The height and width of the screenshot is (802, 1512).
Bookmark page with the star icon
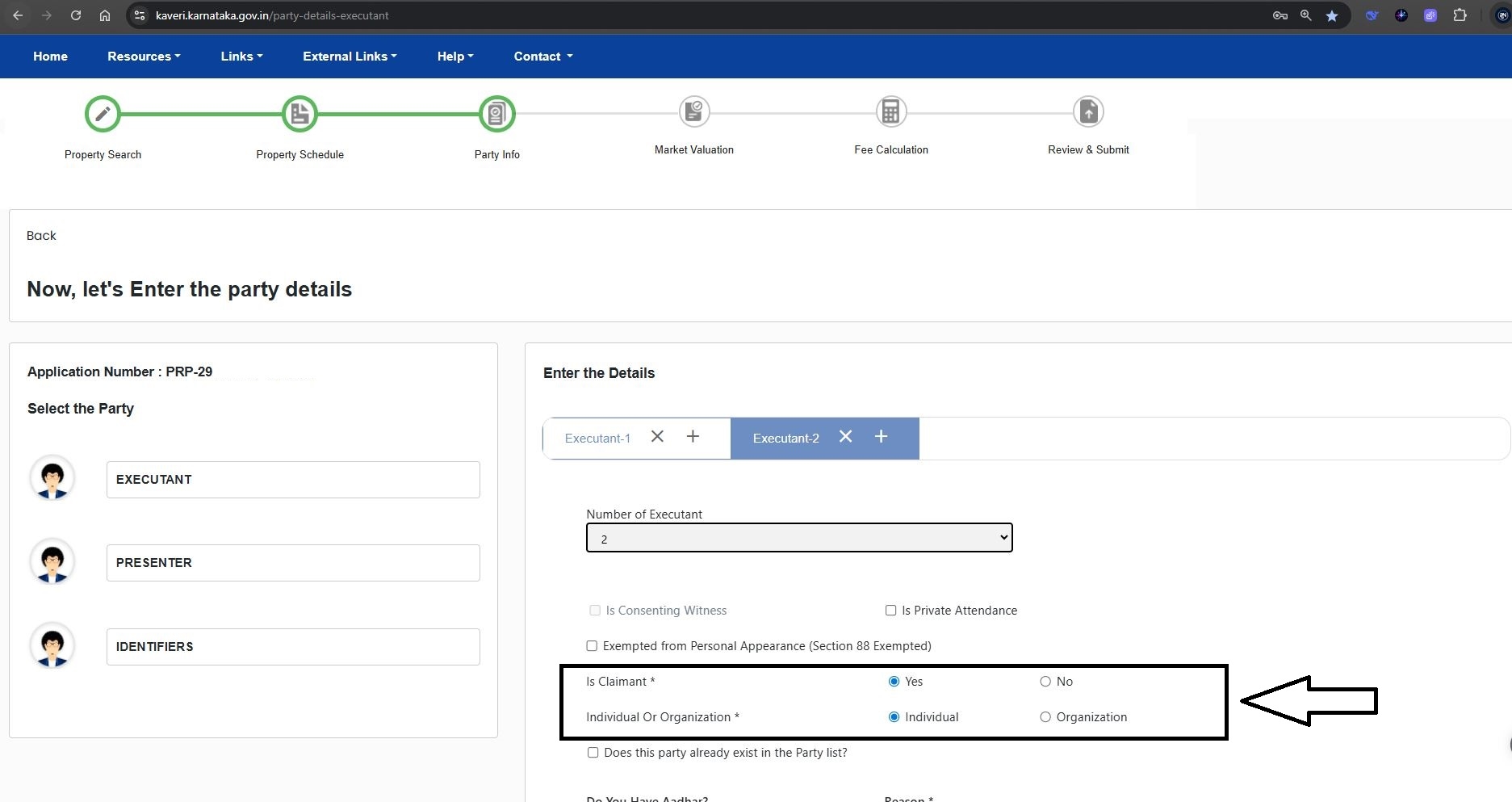pyautogui.click(x=1332, y=15)
